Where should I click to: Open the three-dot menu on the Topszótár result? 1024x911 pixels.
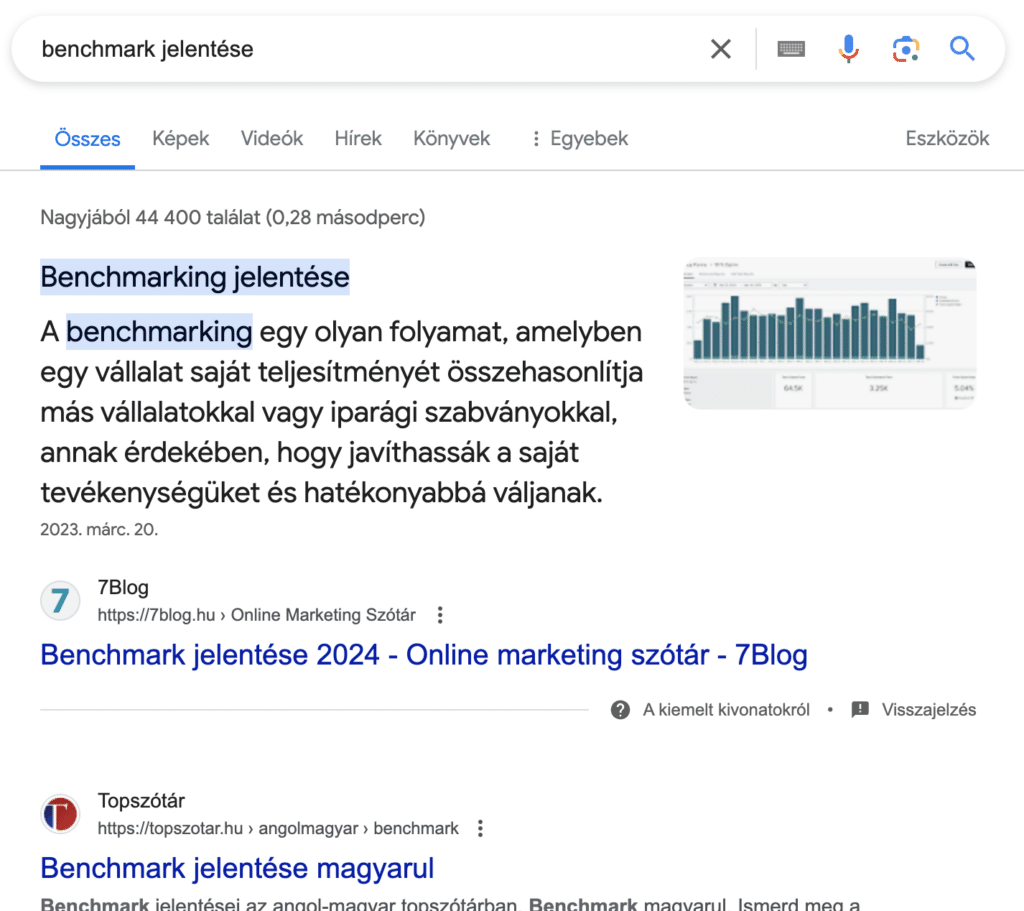(480, 828)
